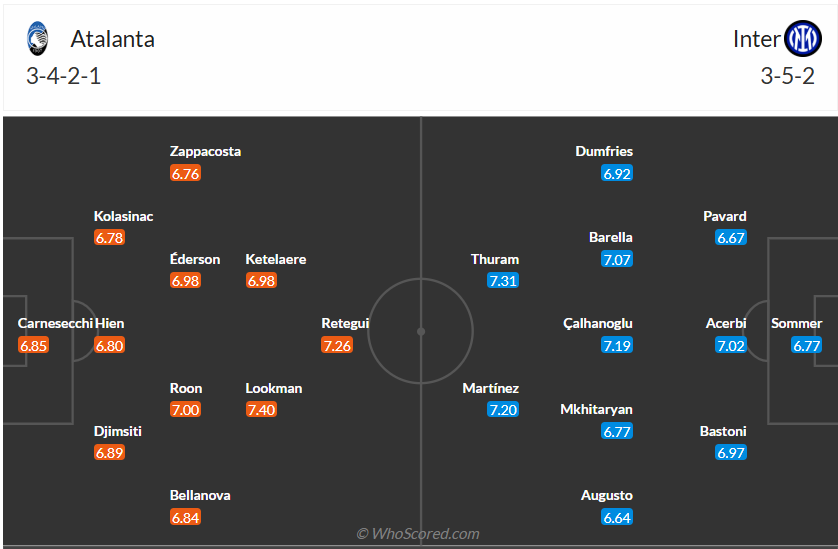Viewport: 838px width, 549px height.
Task: Select player Zappacosta on the pitch
Action: [x=205, y=151]
